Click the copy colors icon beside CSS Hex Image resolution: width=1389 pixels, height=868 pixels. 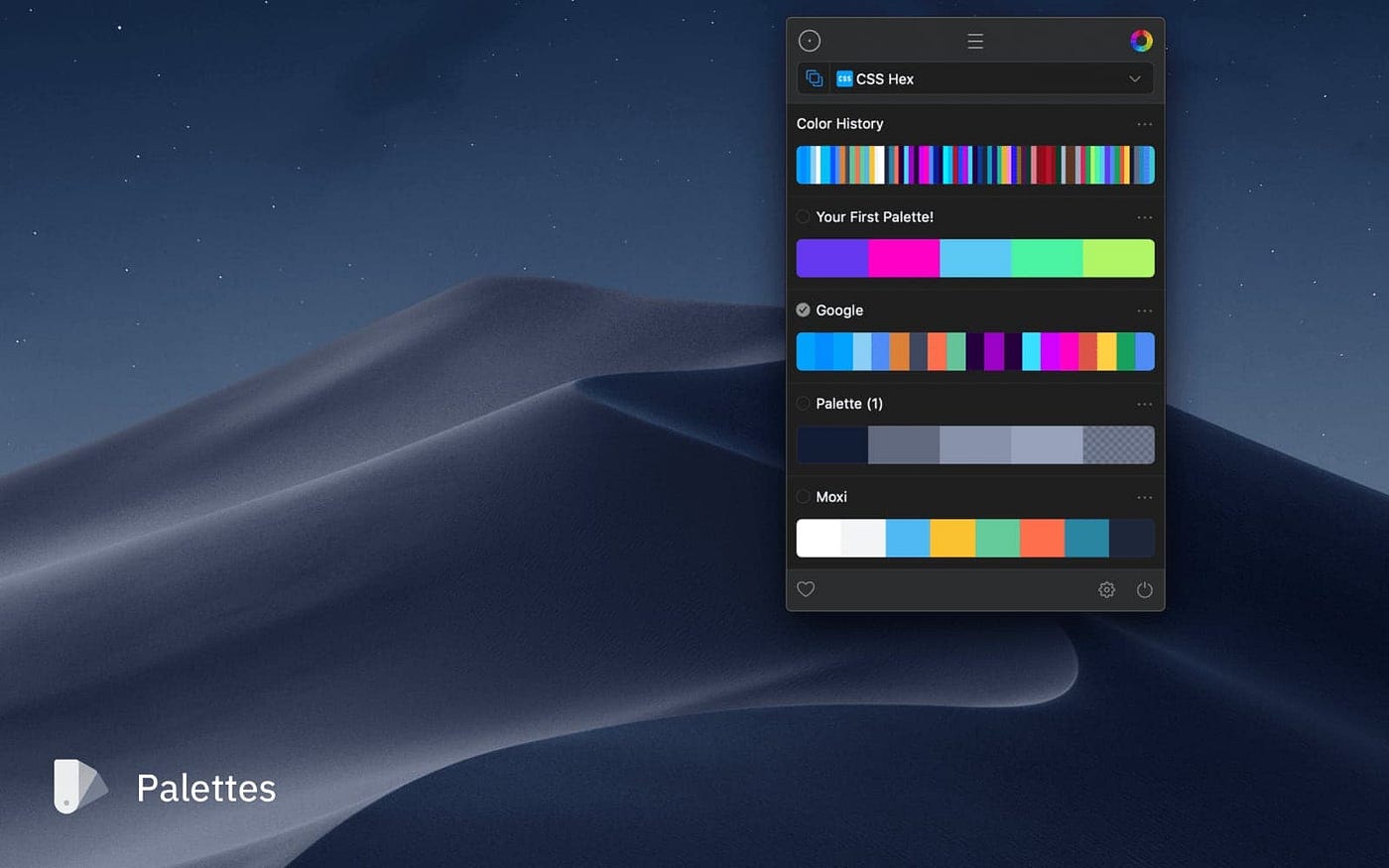815,77
